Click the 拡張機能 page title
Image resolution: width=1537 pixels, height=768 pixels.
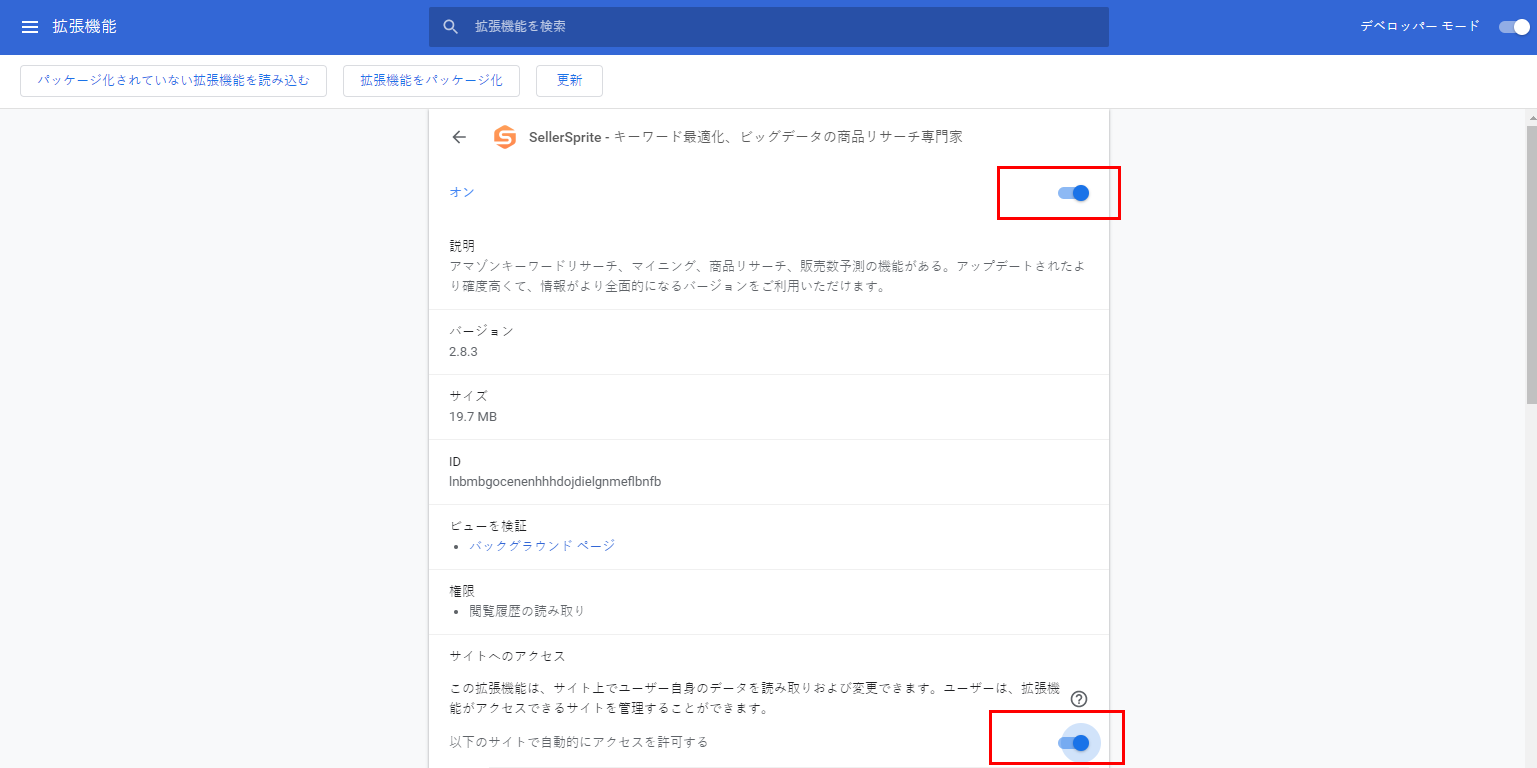[84, 27]
